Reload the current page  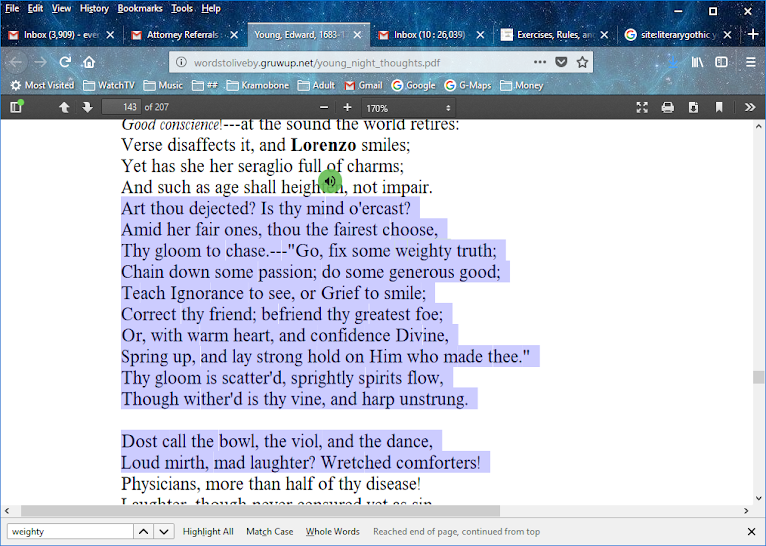[x=65, y=62]
